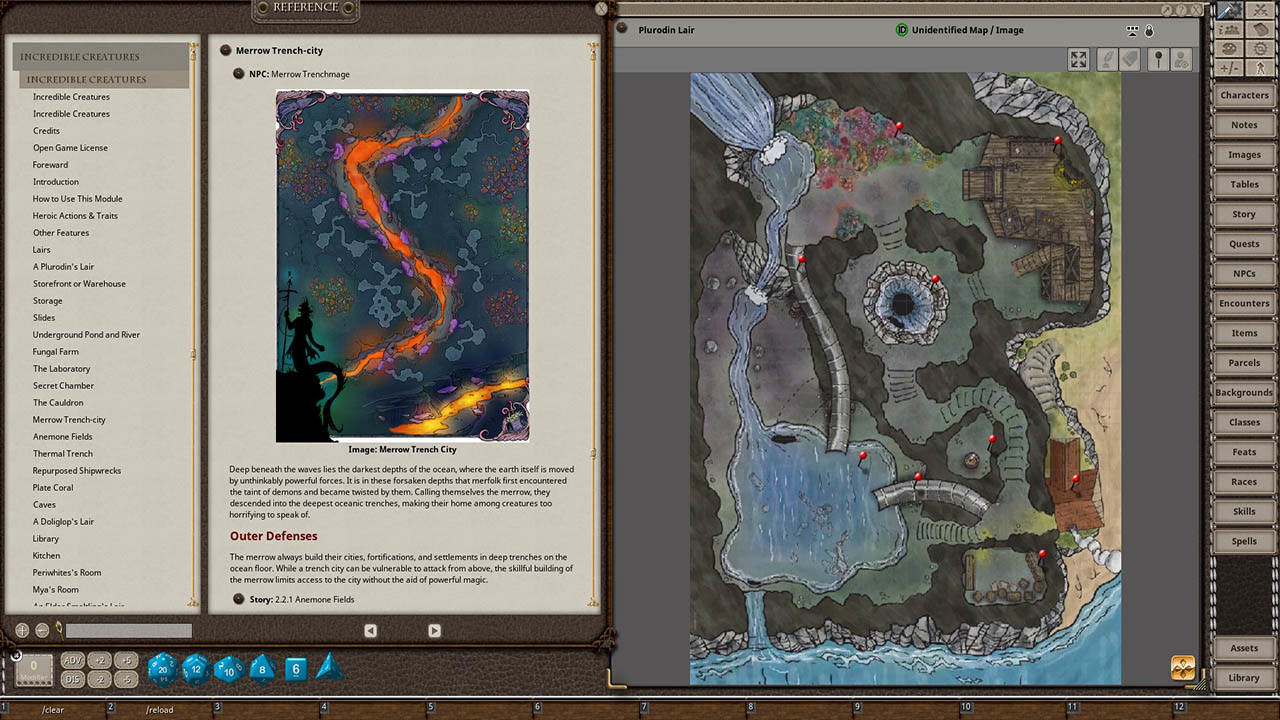
Task: Click the zoom-in magnifier under the reference window
Action: (x=21, y=630)
